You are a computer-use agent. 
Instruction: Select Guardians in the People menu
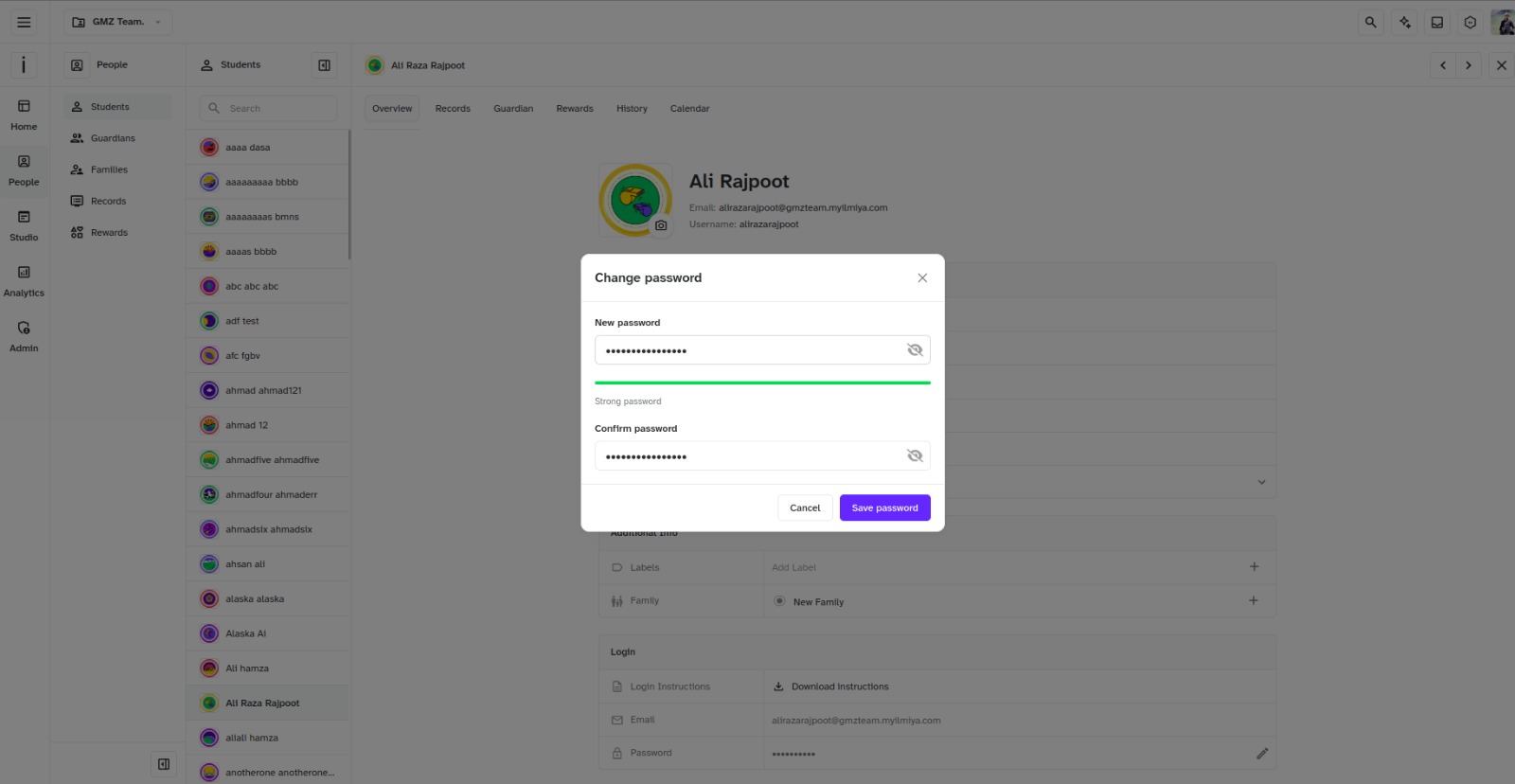pyautogui.click(x=117, y=138)
